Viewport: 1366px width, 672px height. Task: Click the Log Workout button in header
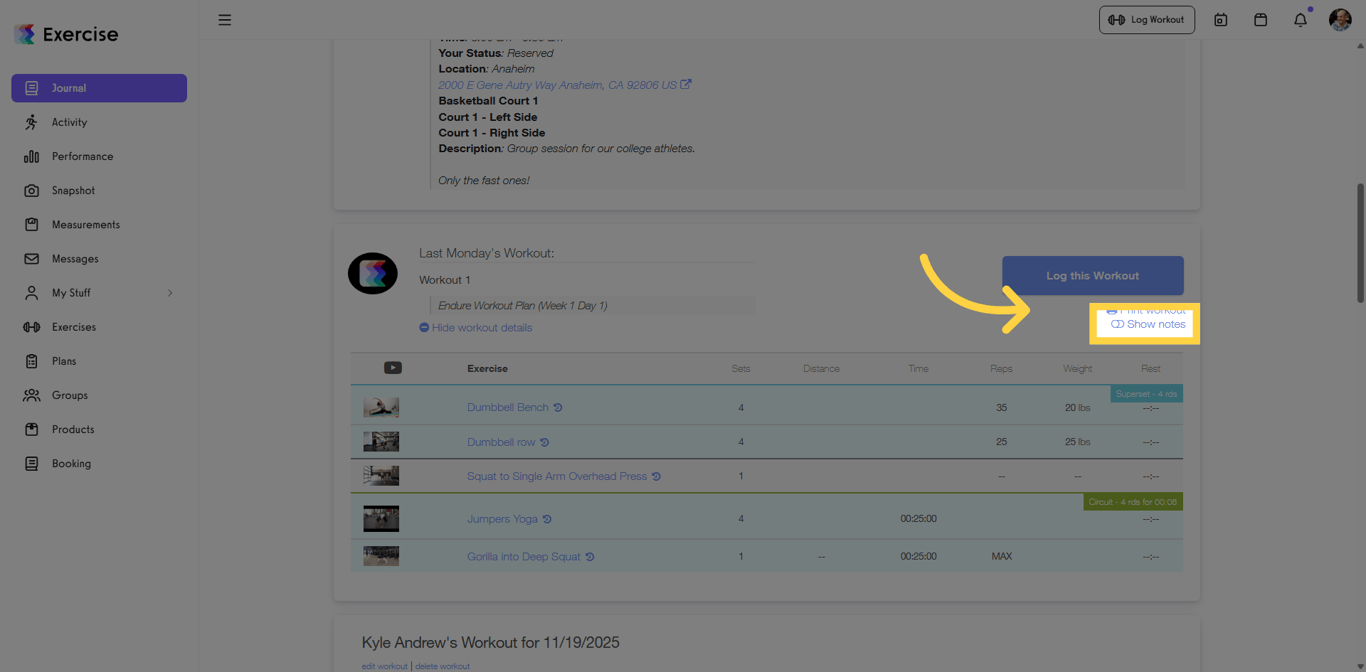click(1146, 20)
